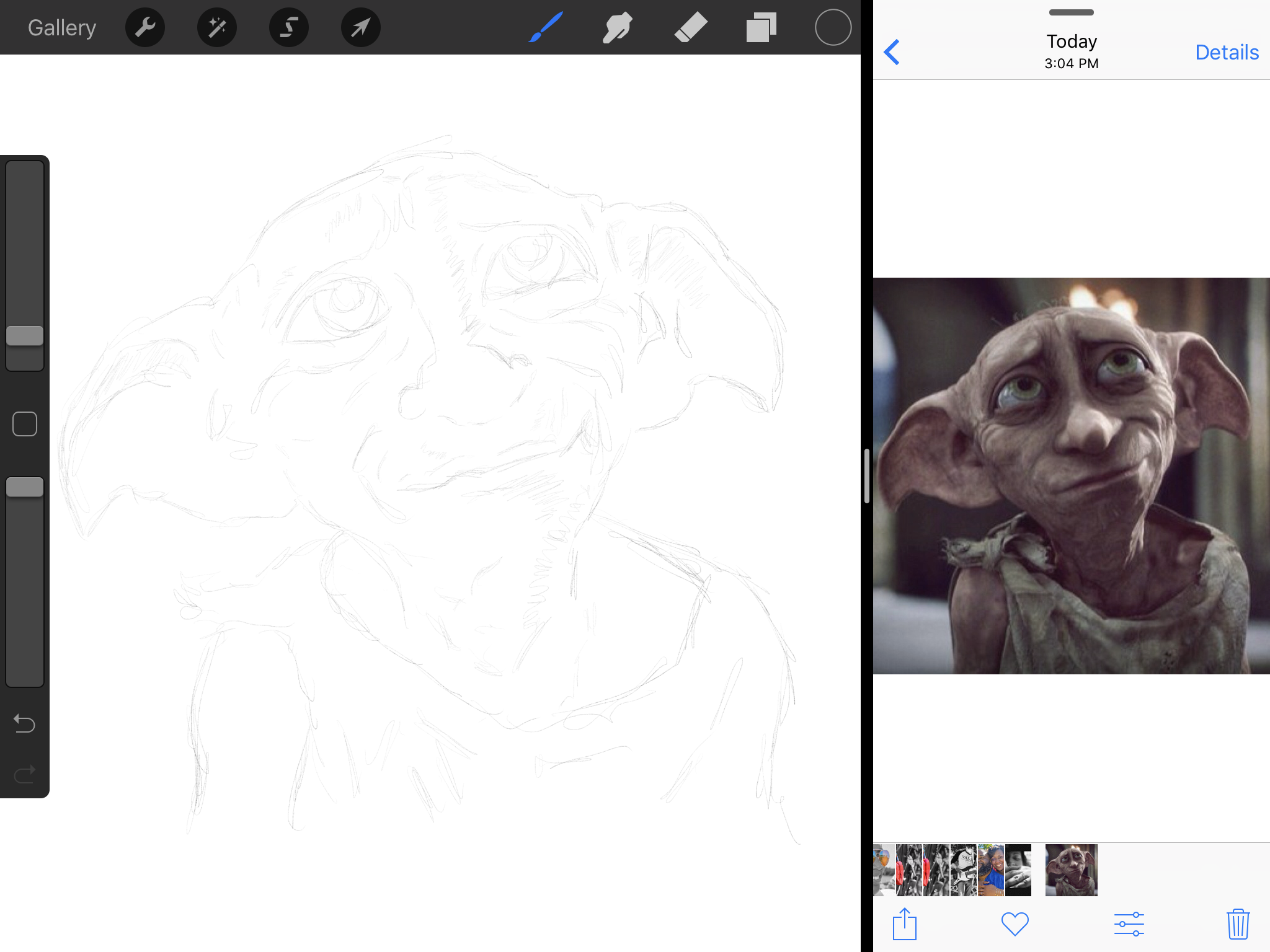The height and width of the screenshot is (952, 1270).
Task: Activate the Transform arrow tool
Action: [x=361, y=28]
